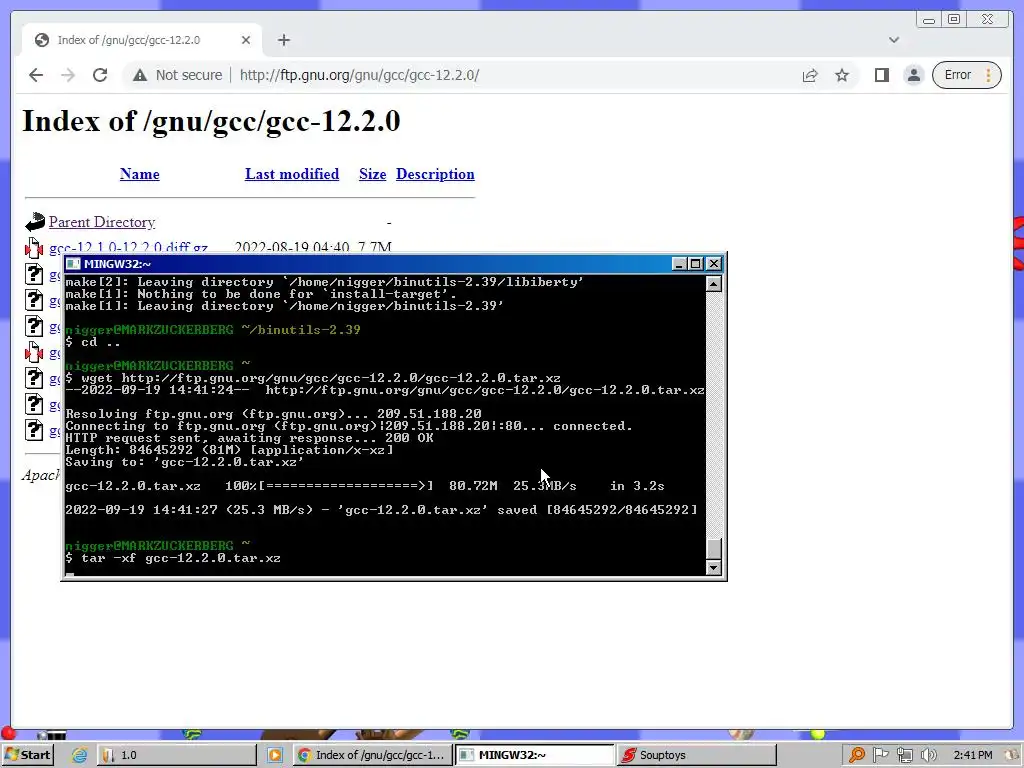1024x768 pixels.
Task: Share this page using the share icon
Action: tap(810, 75)
